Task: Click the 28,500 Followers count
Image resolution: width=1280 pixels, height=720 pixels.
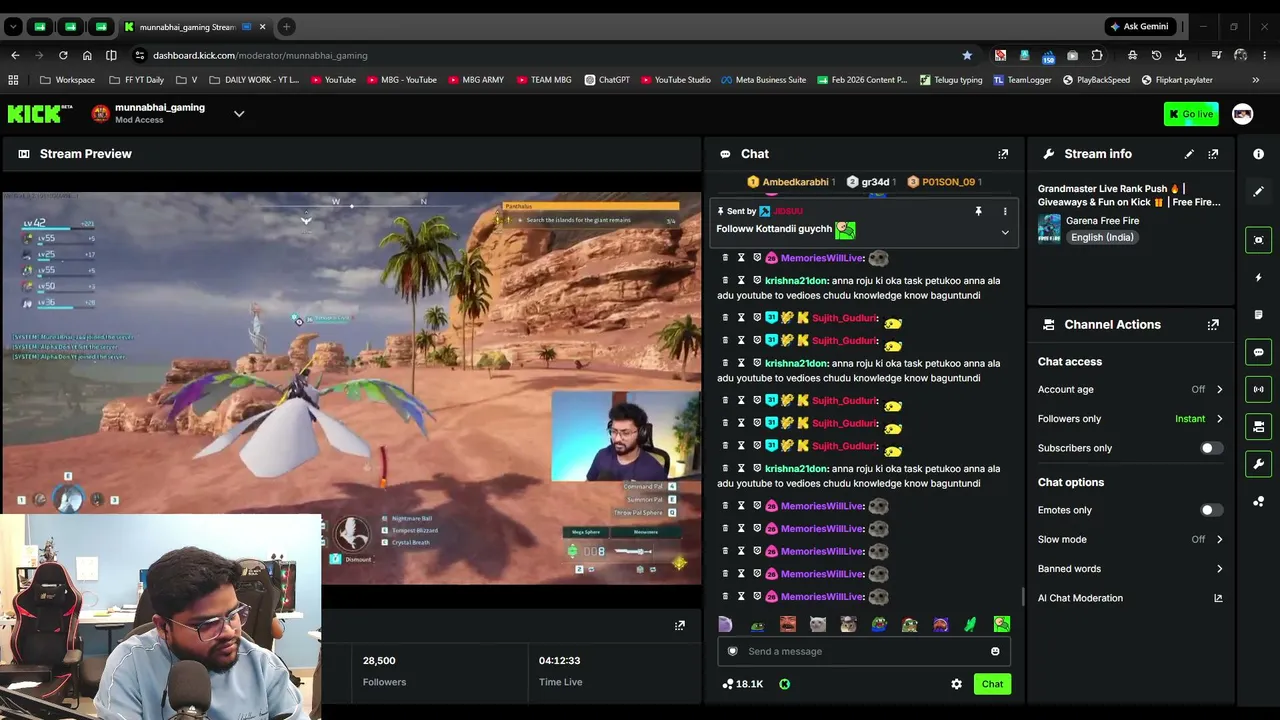Action: (x=379, y=661)
